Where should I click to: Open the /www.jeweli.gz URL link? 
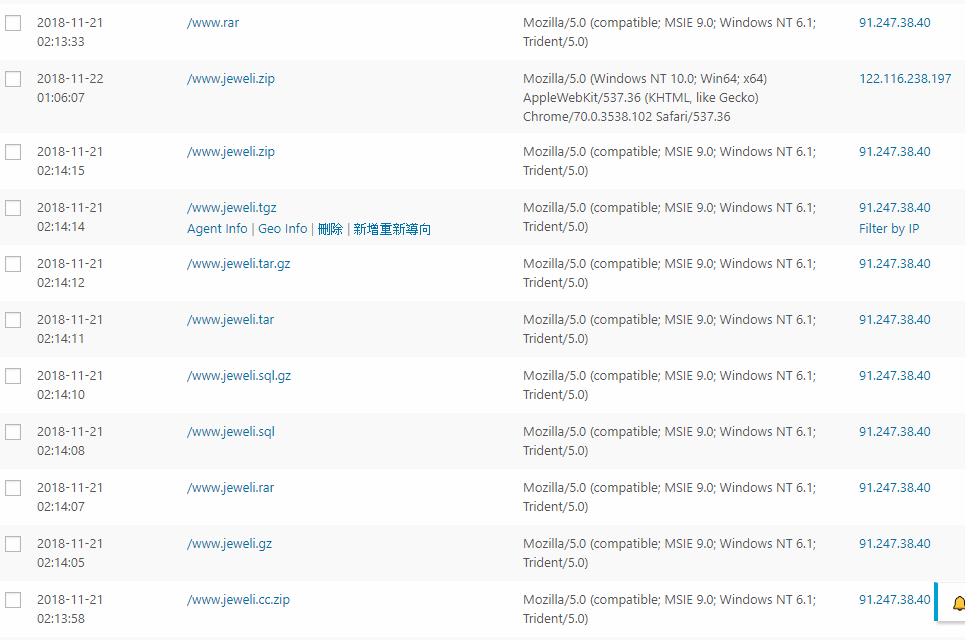pos(229,544)
